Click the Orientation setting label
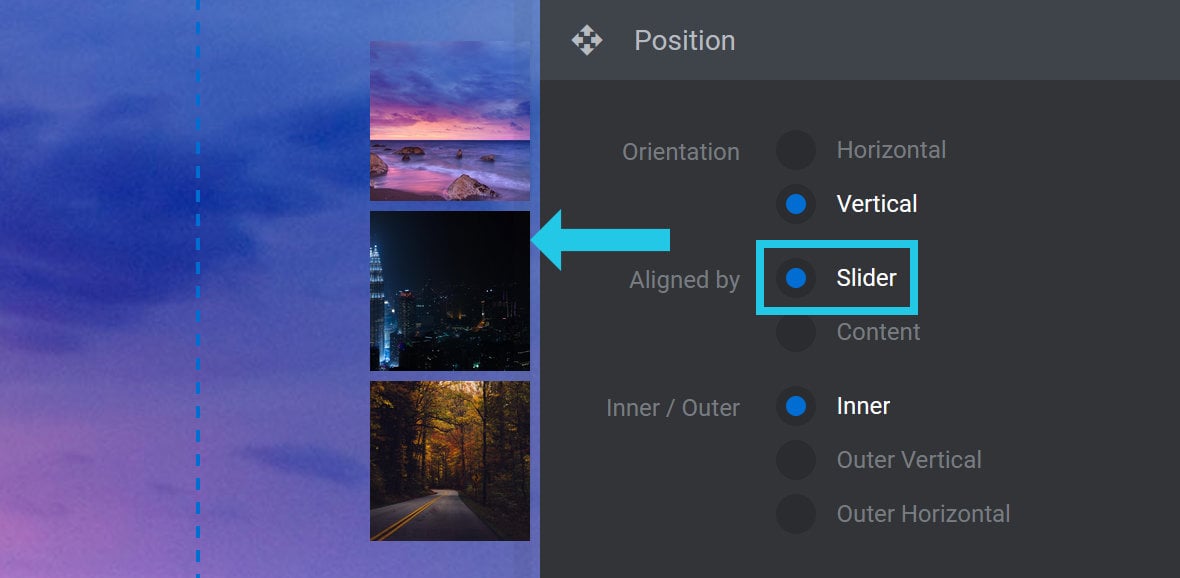The image size is (1180, 578). (680, 151)
